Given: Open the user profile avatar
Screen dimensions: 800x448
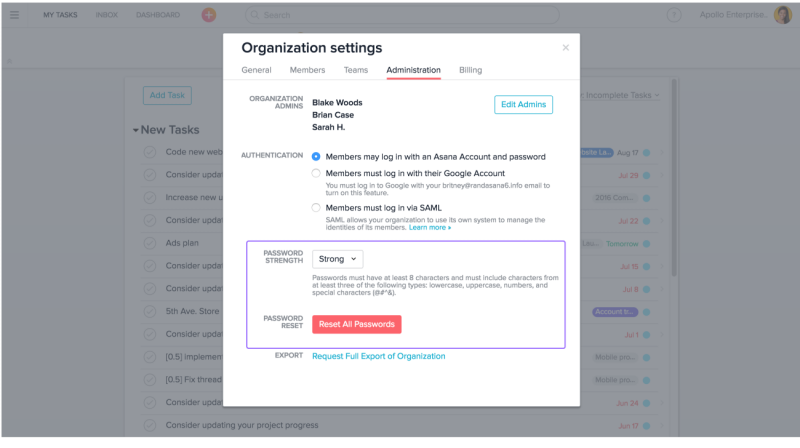Looking at the screenshot, I should (783, 15).
